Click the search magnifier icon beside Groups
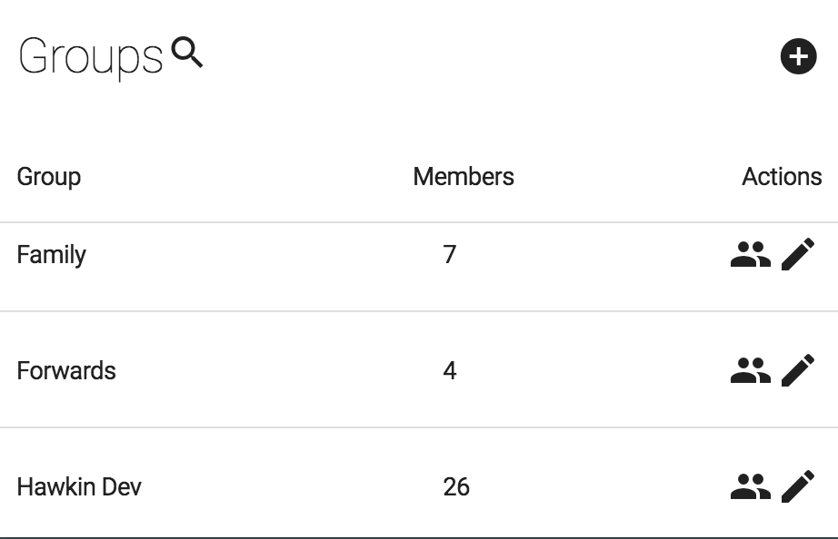 187,53
